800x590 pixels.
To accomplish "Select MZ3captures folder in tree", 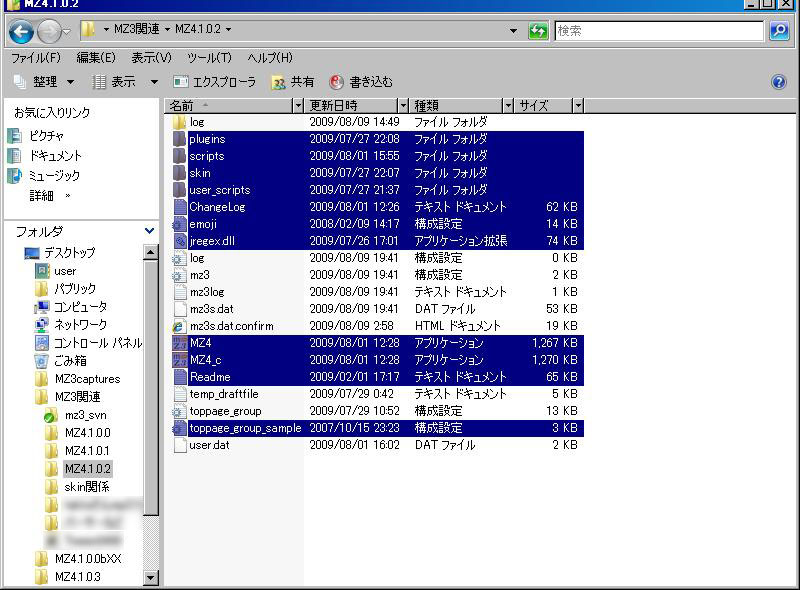I will click(x=87, y=379).
